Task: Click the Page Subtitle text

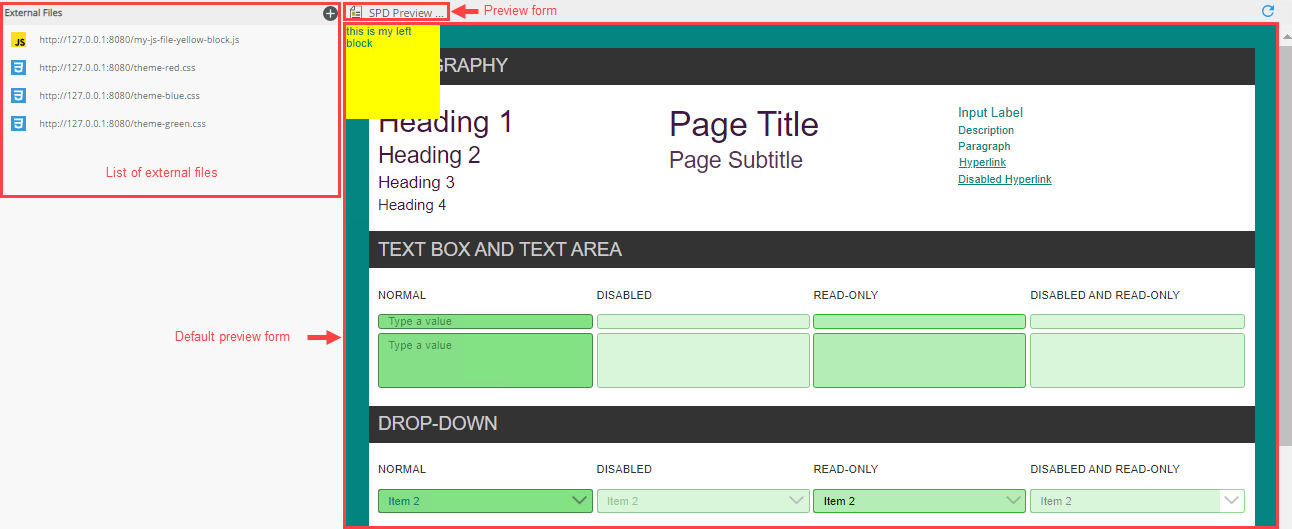Action: pyautogui.click(x=736, y=160)
